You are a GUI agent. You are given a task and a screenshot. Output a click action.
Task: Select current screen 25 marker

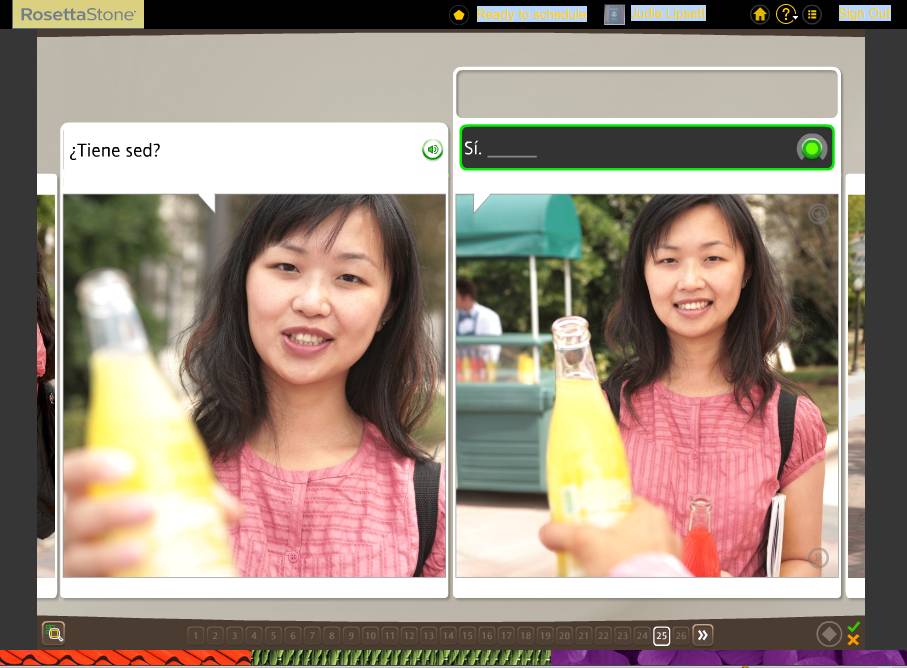coord(661,636)
